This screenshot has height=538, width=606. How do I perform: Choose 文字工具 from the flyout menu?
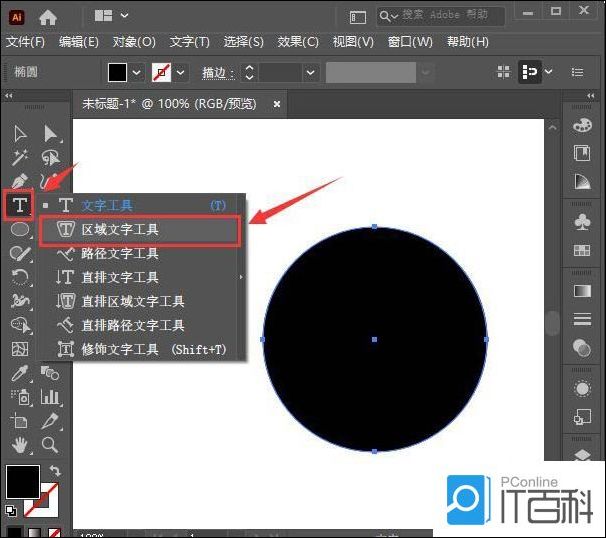pyautogui.click(x=141, y=205)
